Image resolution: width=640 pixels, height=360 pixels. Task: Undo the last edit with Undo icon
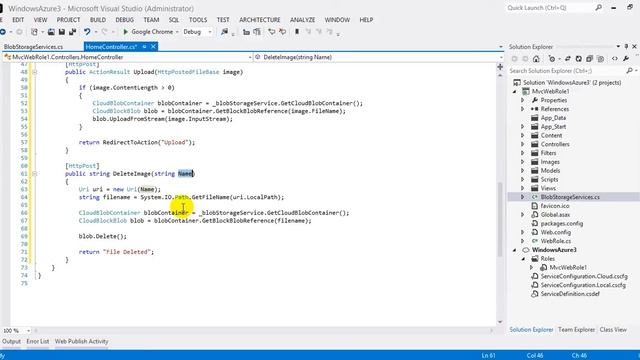tap(87, 32)
